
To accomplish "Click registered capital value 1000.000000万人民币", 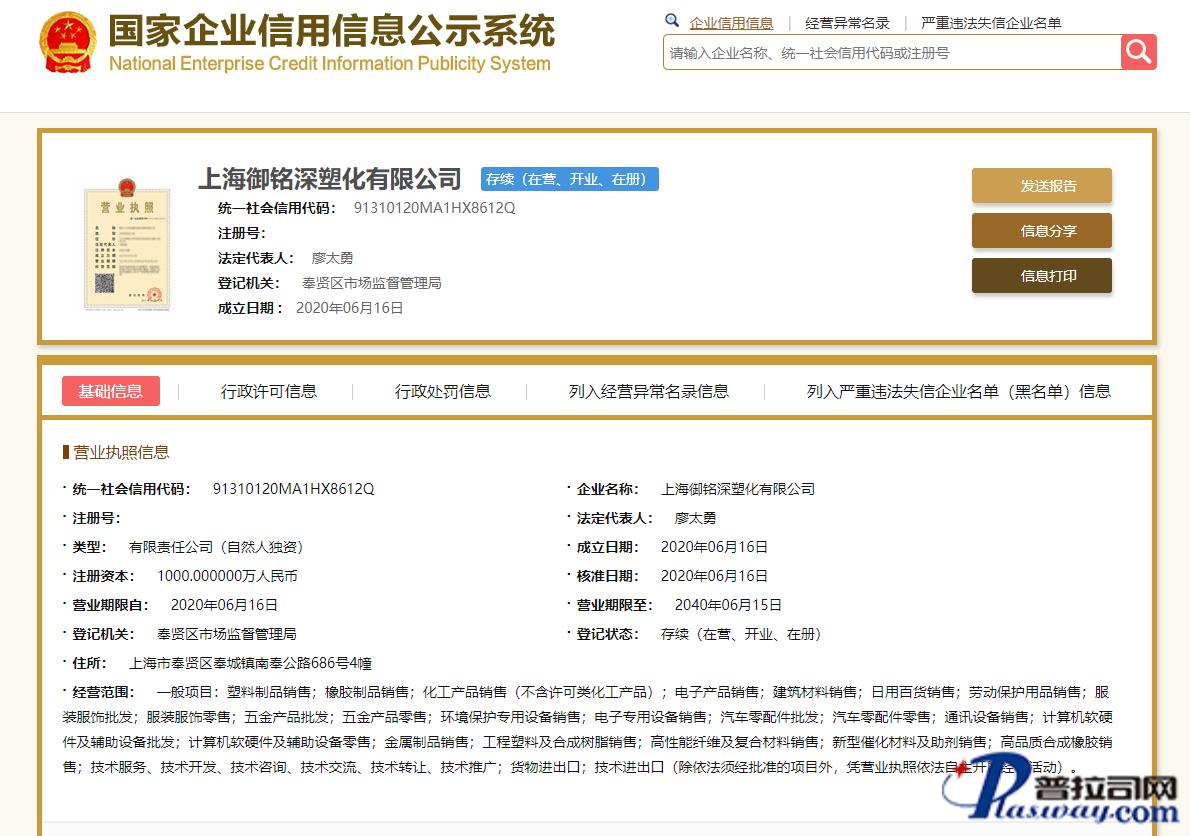I will tap(227, 576).
